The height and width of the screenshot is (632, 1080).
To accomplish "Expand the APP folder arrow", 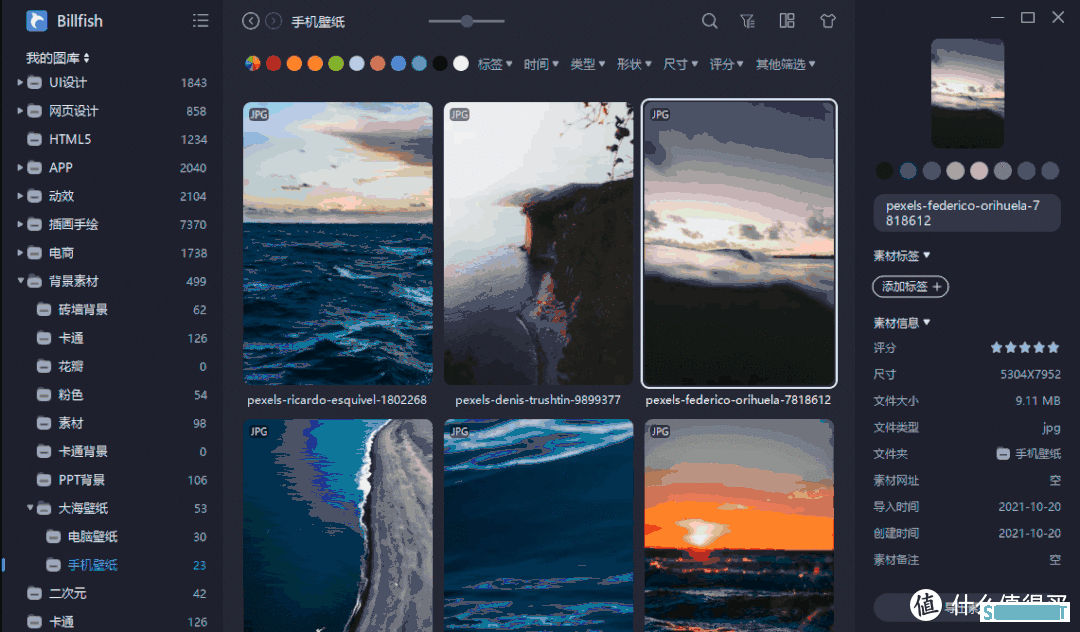I will 20,167.
